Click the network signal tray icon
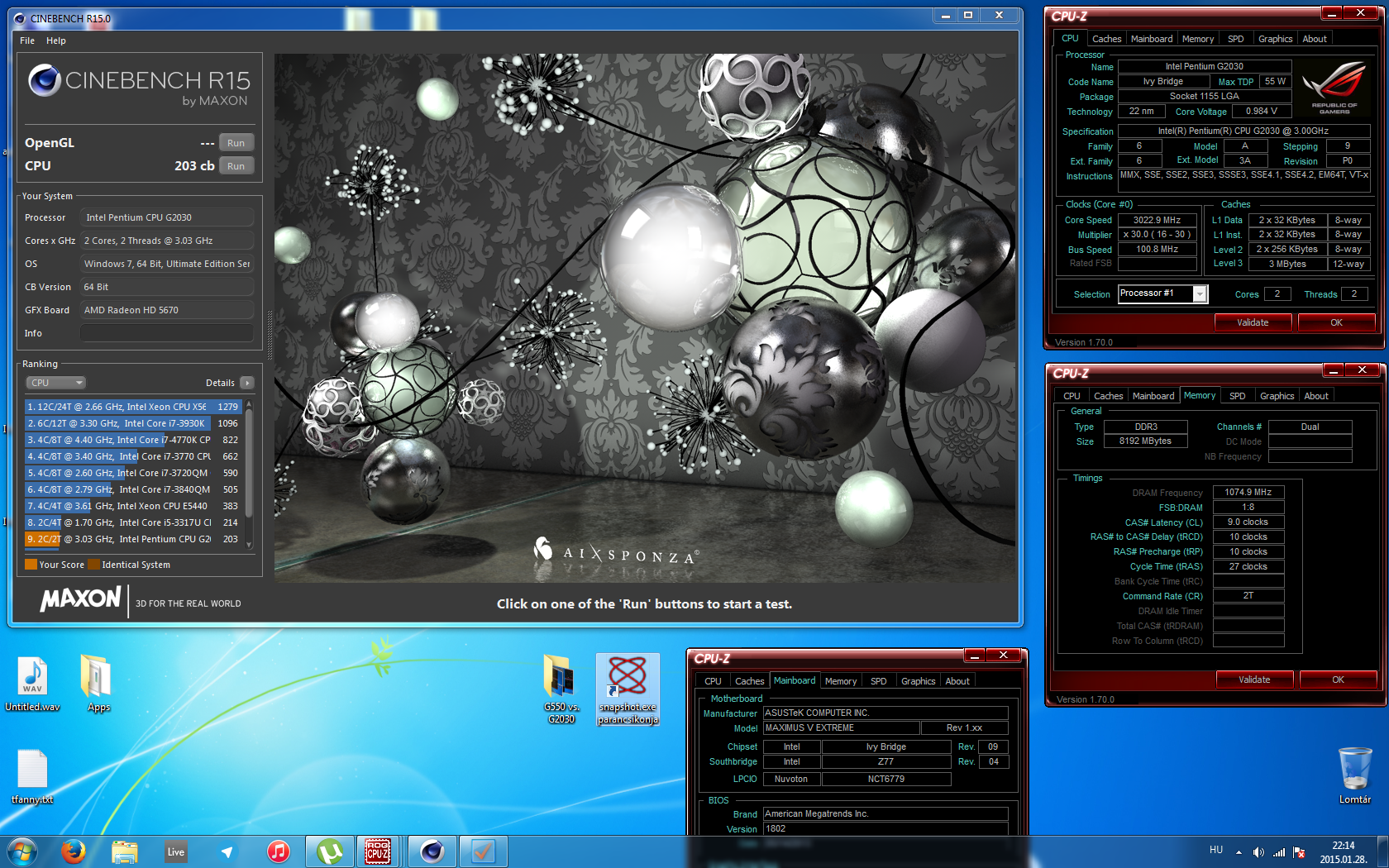Screen dimensions: 1389x868 click(x=1278, y=852)
